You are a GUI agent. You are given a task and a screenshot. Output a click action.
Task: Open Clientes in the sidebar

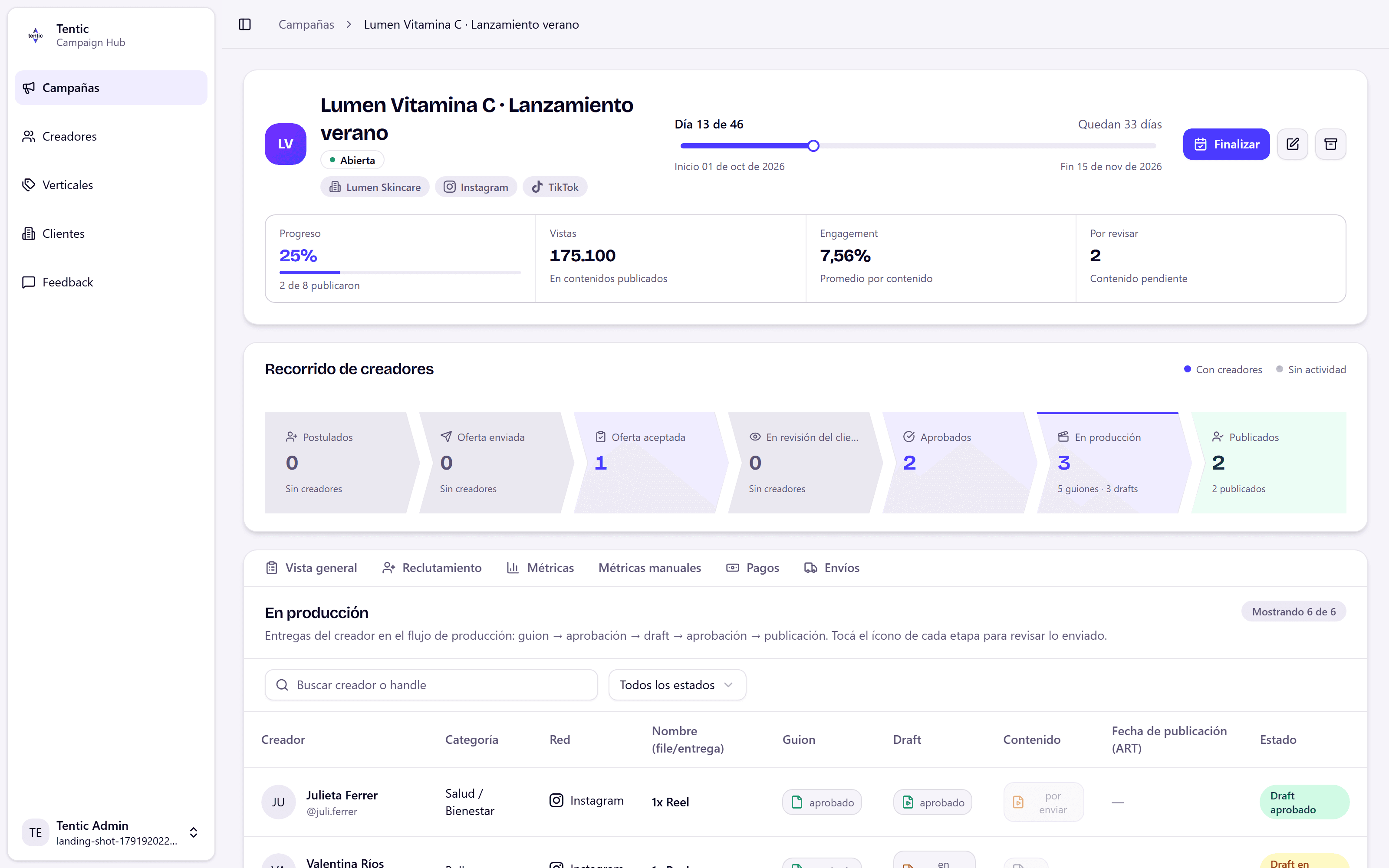point(111,233)
